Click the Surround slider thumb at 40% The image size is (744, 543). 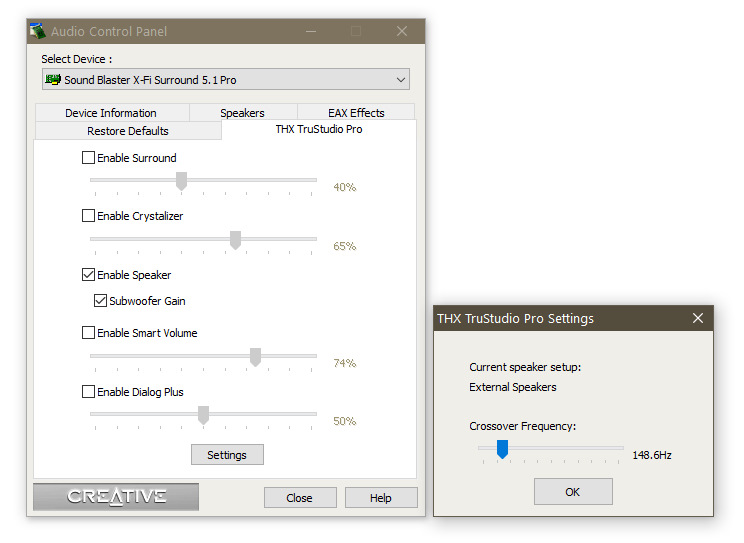(x=181, y=181)
